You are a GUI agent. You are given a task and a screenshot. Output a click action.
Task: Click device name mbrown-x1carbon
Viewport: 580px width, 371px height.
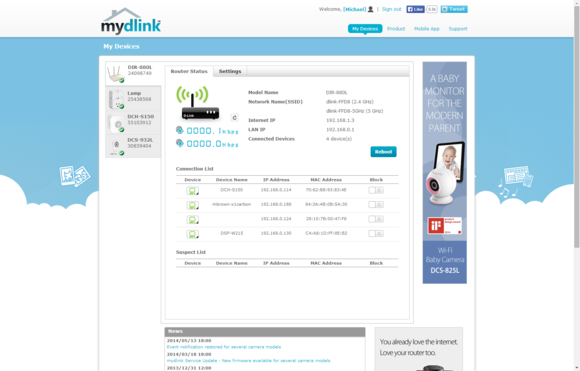tap(232, 204)
